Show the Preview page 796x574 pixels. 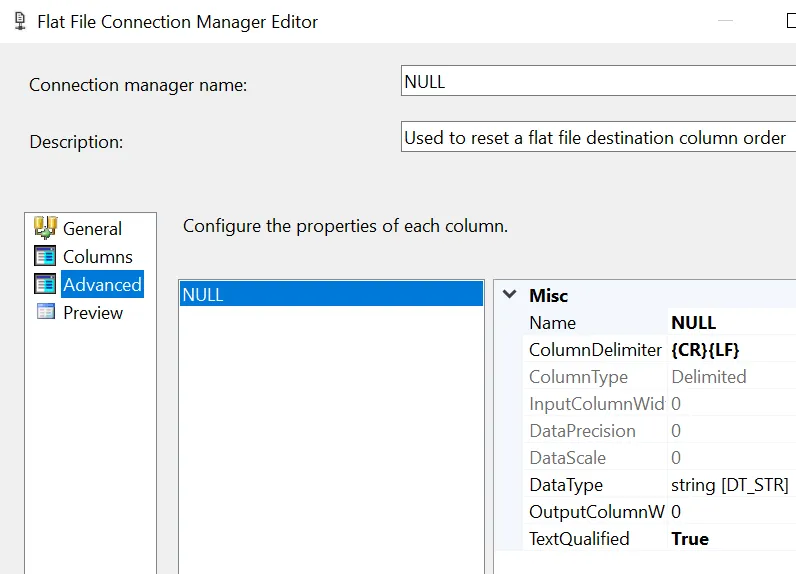point(93,313)
